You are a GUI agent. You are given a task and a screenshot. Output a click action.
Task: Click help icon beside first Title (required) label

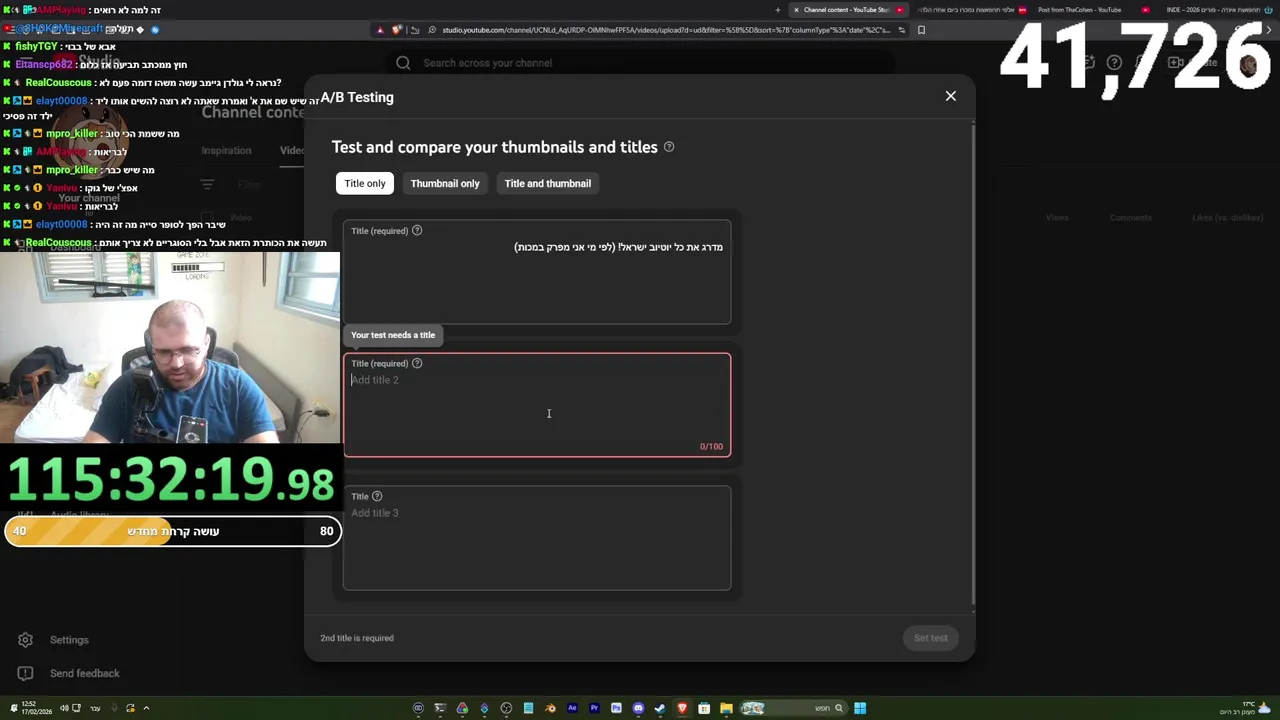click(417, 231)
